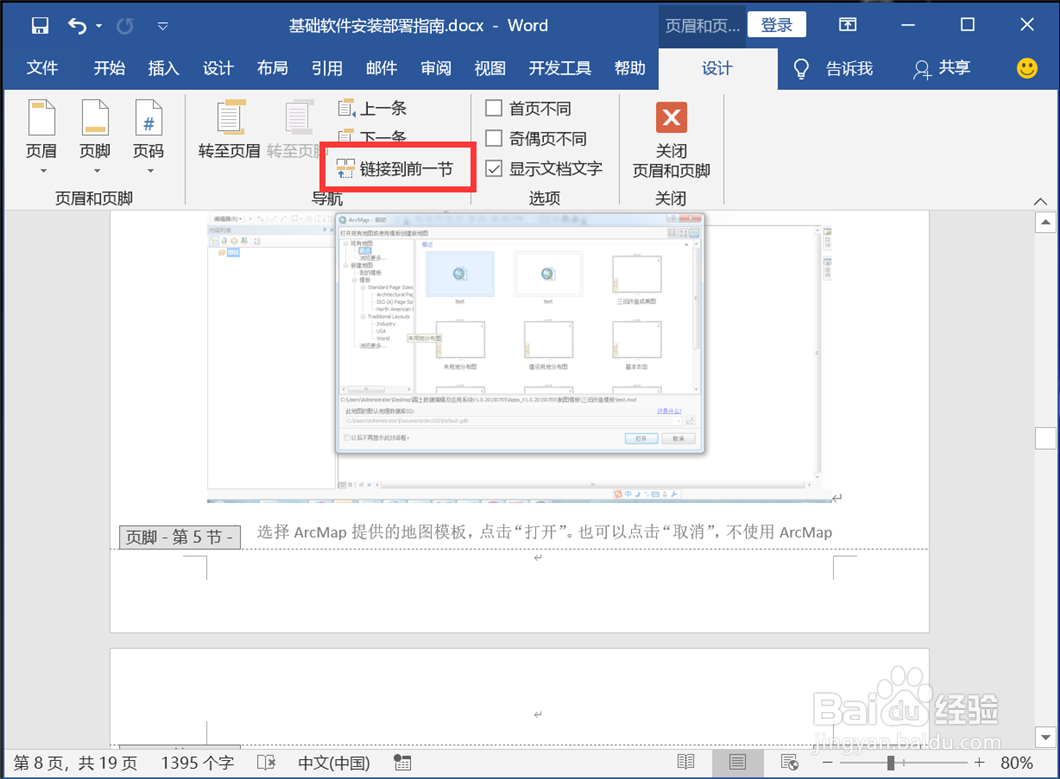The image size is (1060, 779).
Task: Click the vertical scrollbar up arrow
Action: coord(1045,222)
